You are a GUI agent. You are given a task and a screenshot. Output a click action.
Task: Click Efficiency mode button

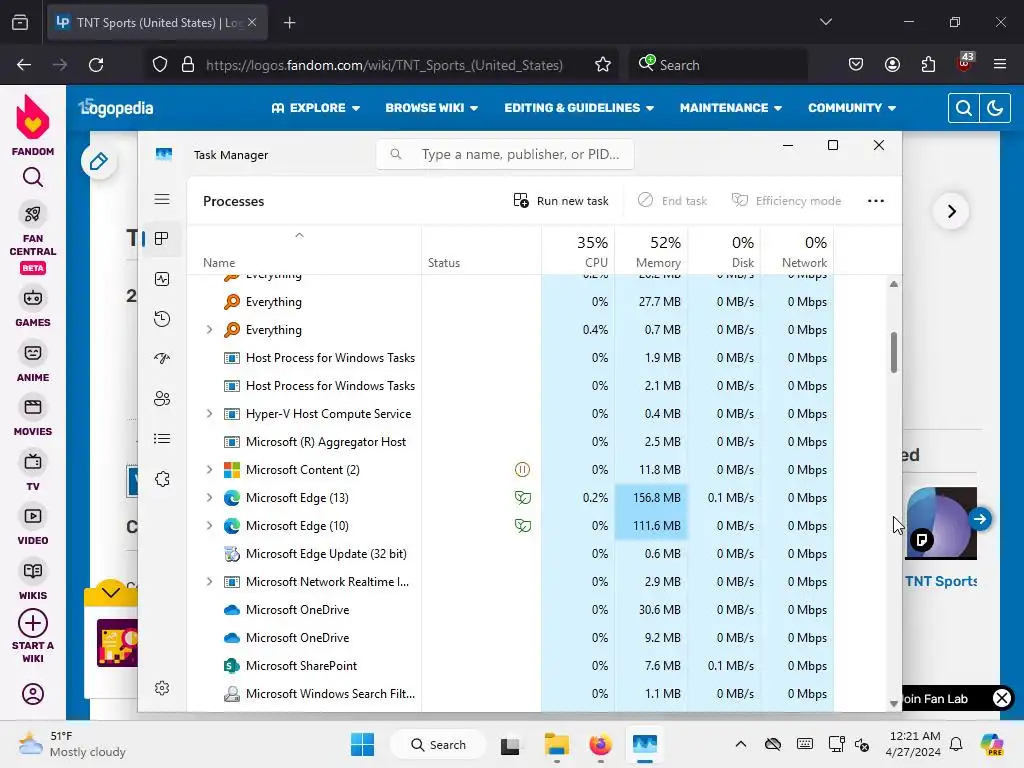[786, 200]
